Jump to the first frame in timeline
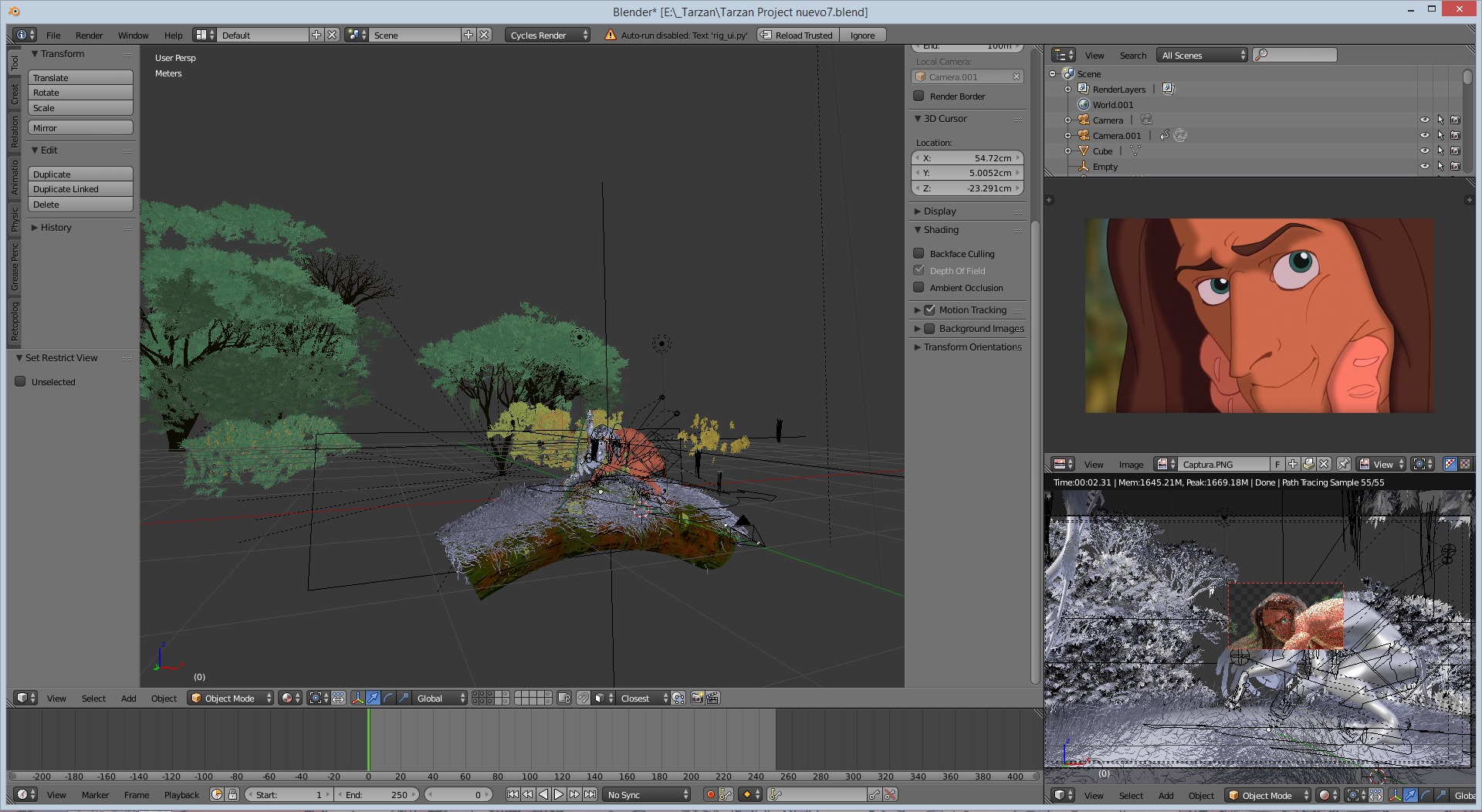 pyautogui.click(x=513, y=794)
